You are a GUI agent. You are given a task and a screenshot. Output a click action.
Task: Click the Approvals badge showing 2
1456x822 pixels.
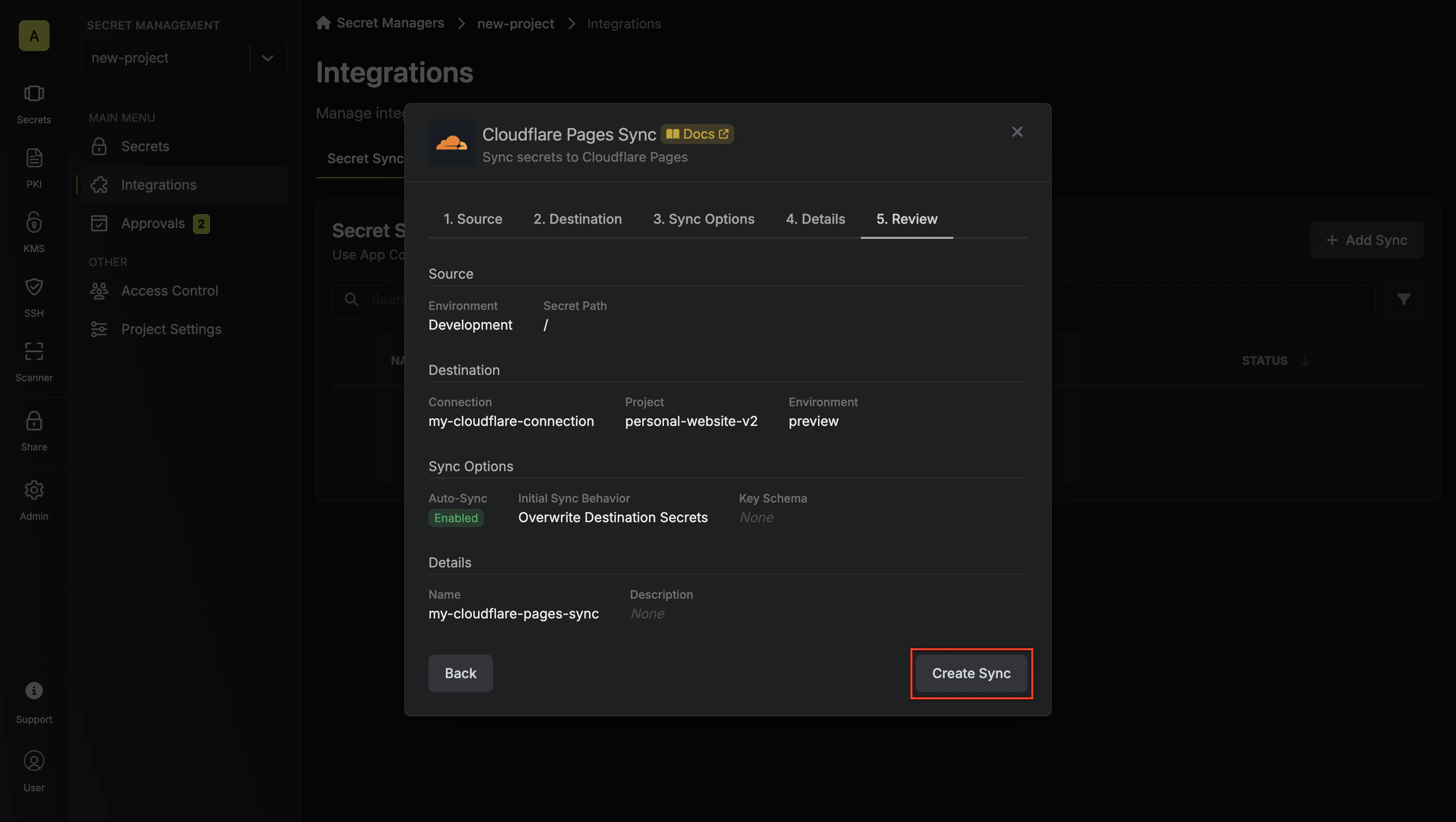point(201,224)
